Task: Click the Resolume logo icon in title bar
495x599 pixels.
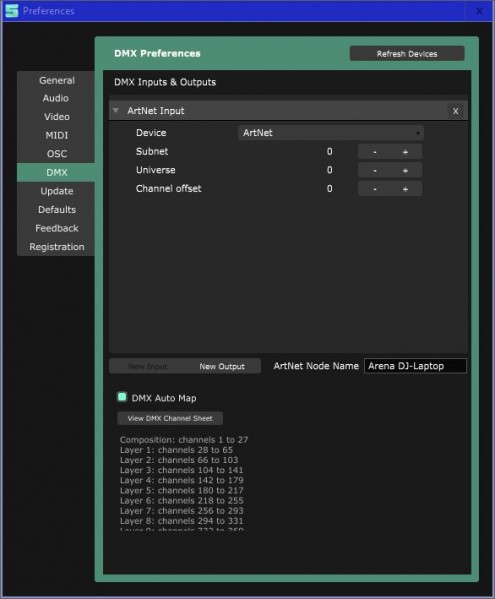Action: 12,11
